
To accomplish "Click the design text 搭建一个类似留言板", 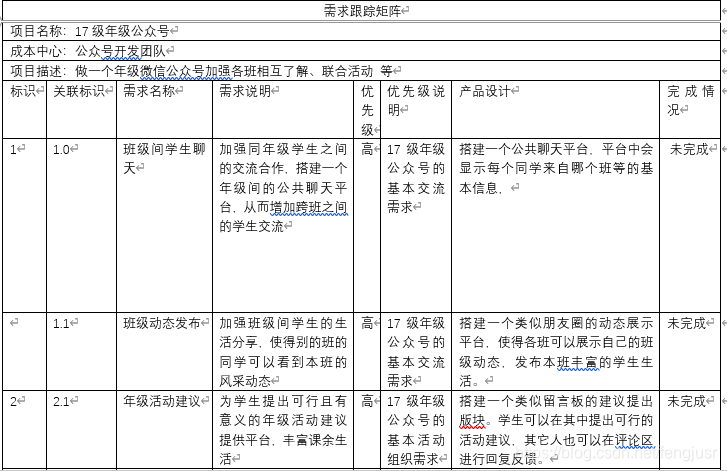I will tap(556, 430).
